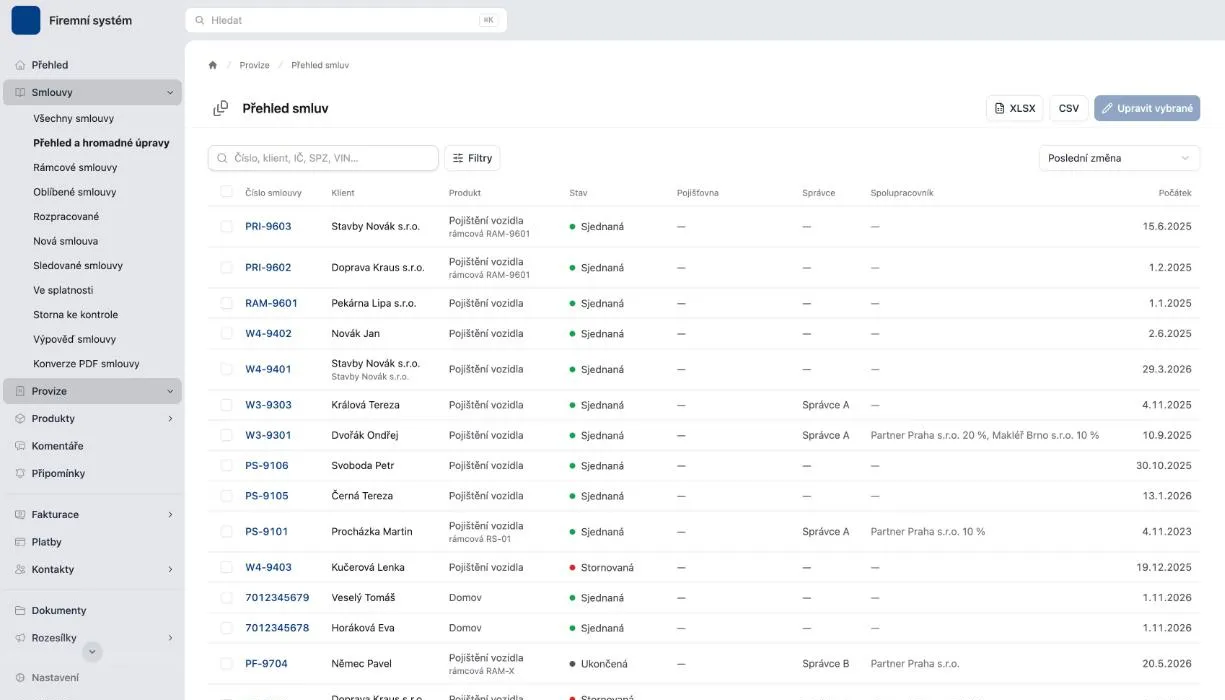The image size is (1225, 700).
Task: Collapse the Smlouvy sidebar section
Action: click(x=170, y=93)
